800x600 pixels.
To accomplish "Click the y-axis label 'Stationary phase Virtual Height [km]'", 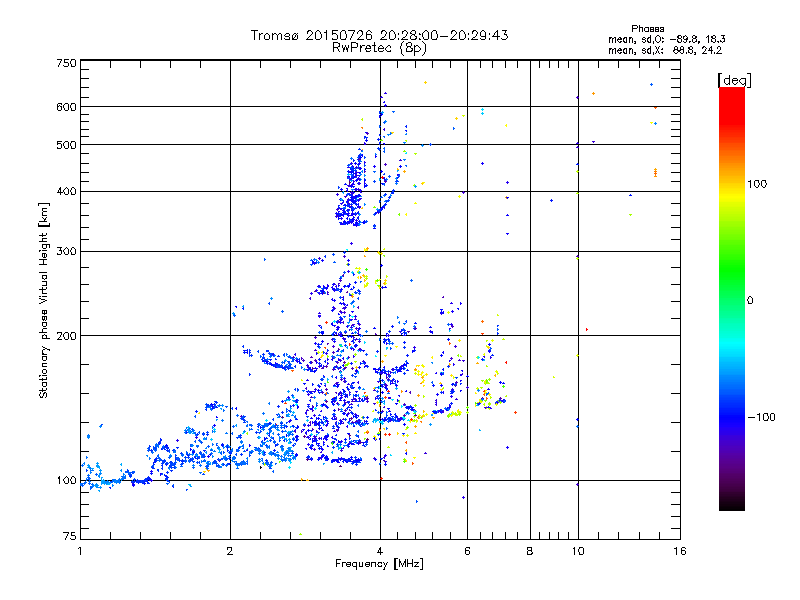I will pyautogui.click(x=43, y=300).
